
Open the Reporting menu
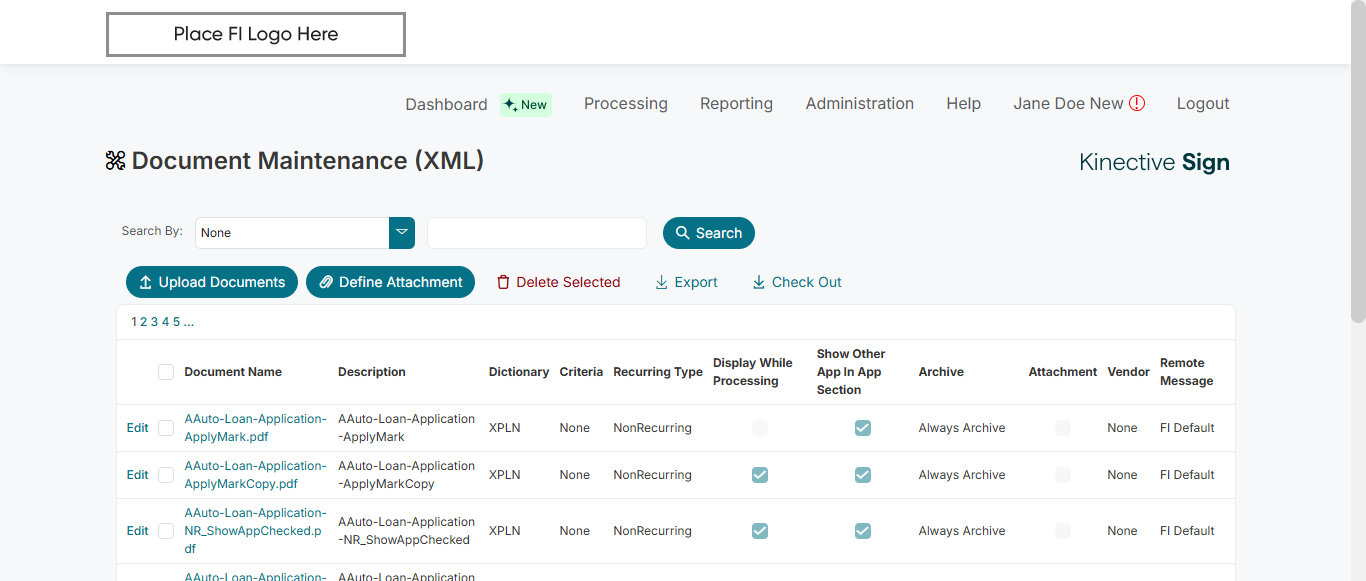(x=736, y=104)
